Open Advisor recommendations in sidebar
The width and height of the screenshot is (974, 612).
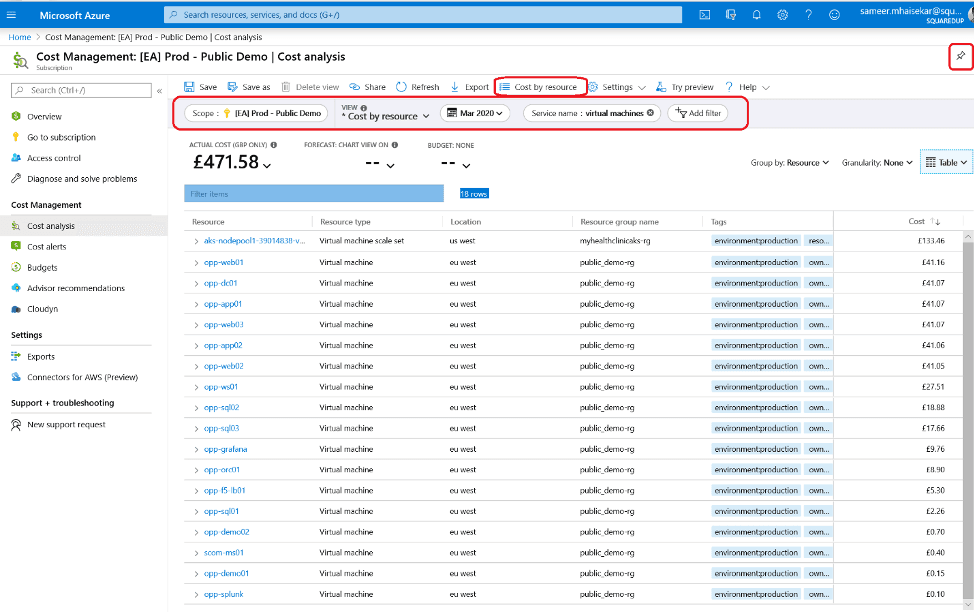pyautogui.click(x=76, y=288)
